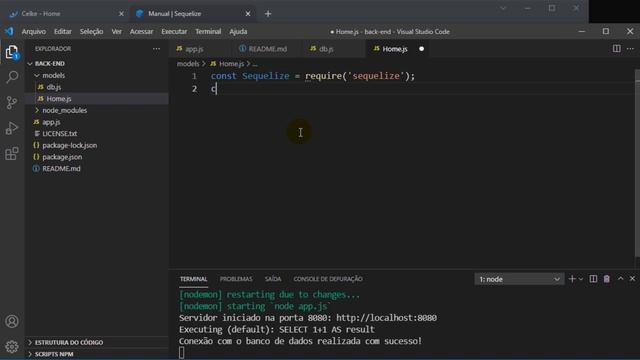The image size is (640, 360).
Task: Open the Run and Debug view
Action: (x=12, y=128)
